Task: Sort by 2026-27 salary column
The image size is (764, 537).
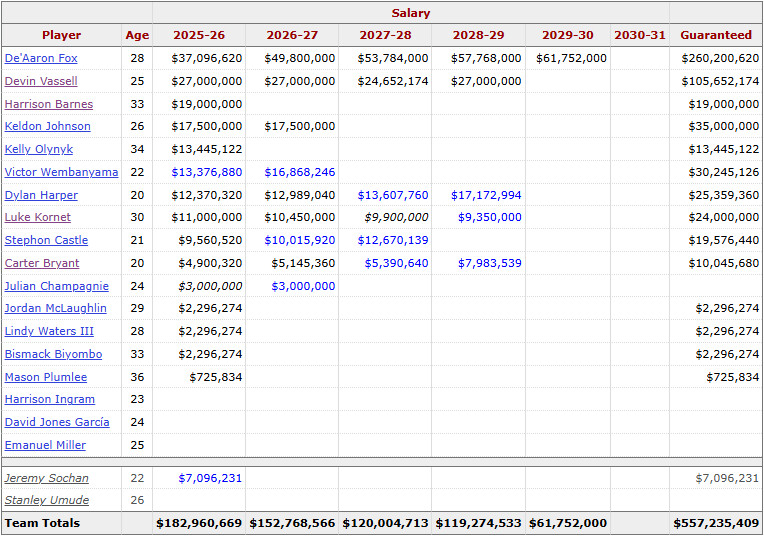Action: [292, 35]
